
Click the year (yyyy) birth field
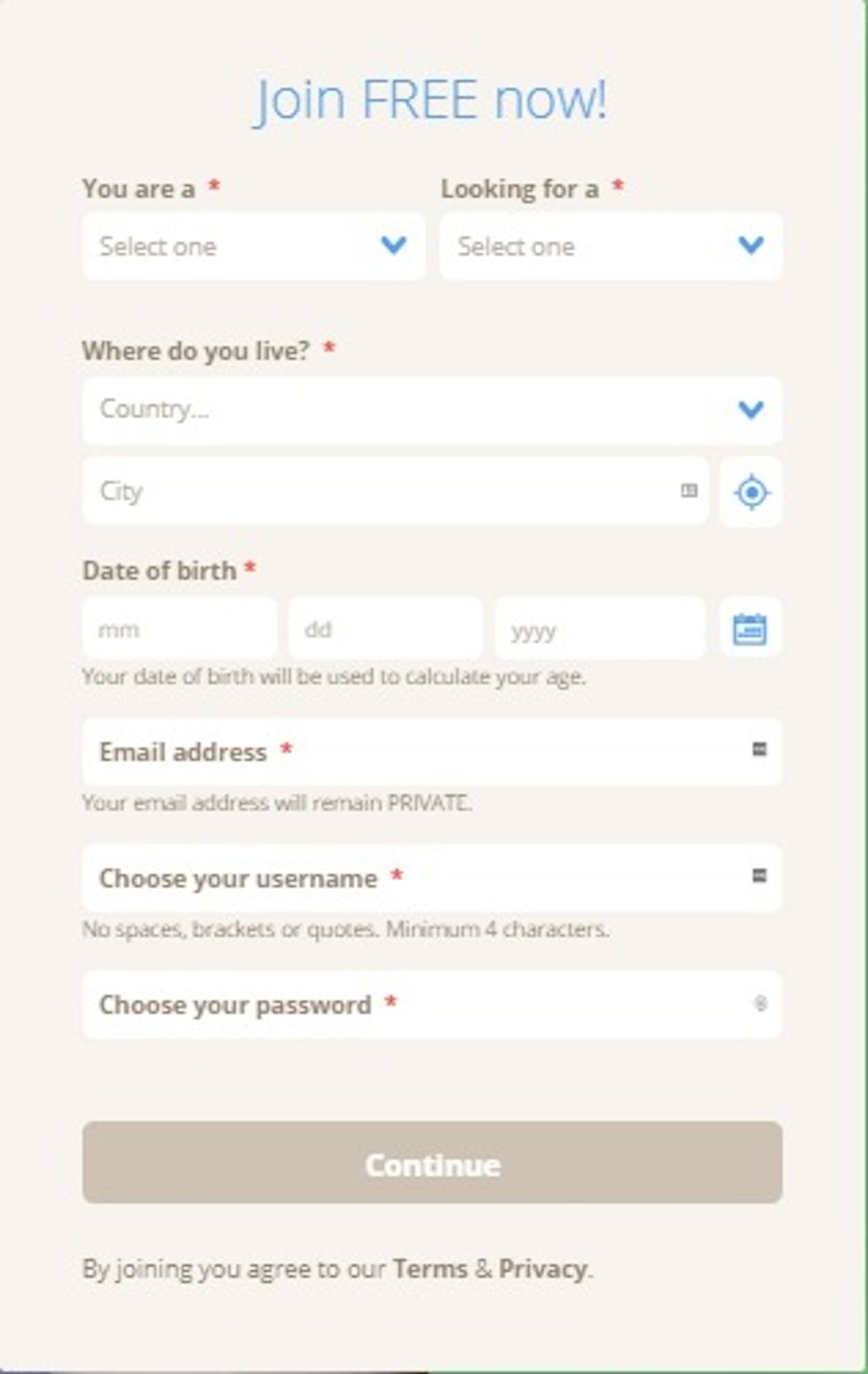599,629
